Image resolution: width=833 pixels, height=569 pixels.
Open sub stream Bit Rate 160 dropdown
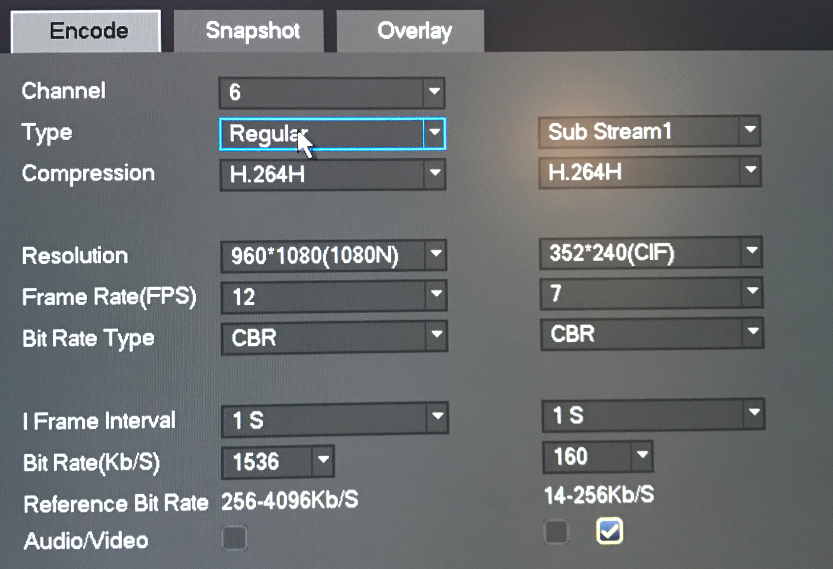coord(598,456)
